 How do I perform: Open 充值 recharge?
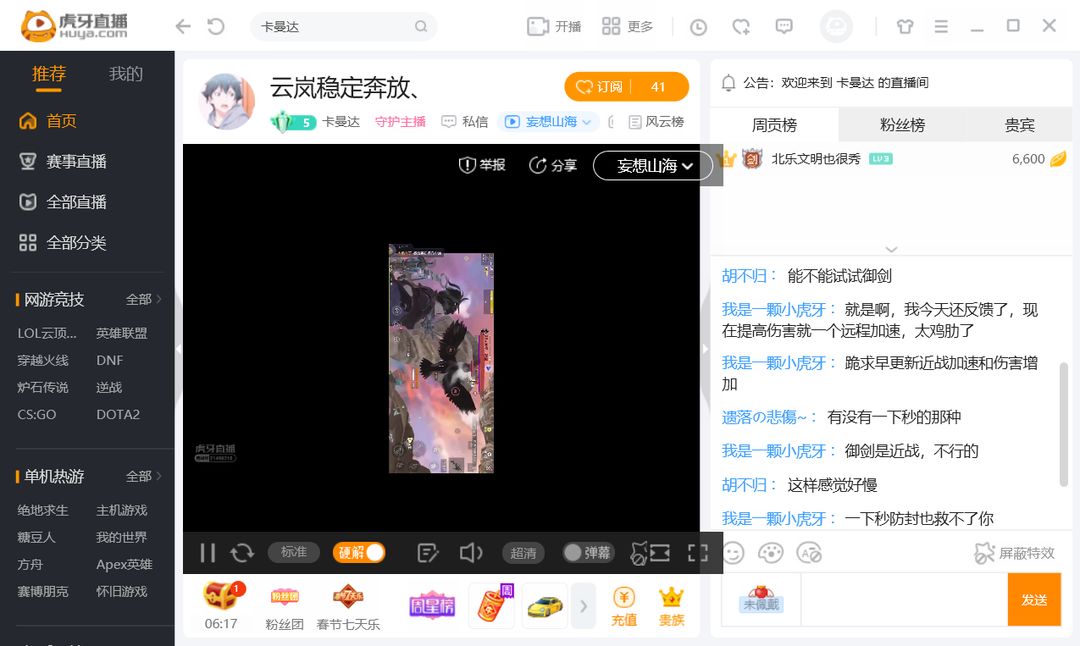click(x=624, y=606)
